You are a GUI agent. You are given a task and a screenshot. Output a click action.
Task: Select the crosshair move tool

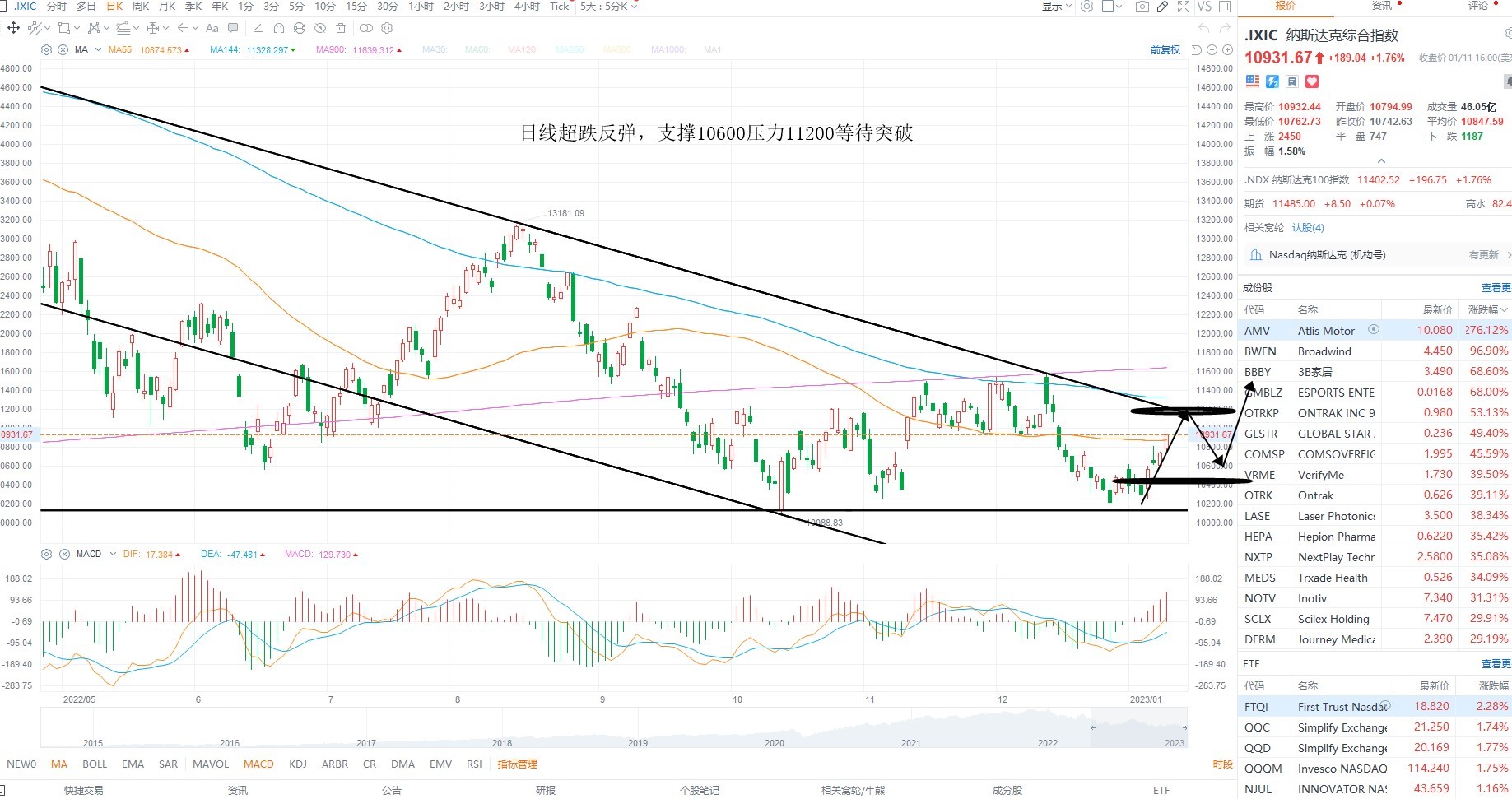tap(13, 27)
